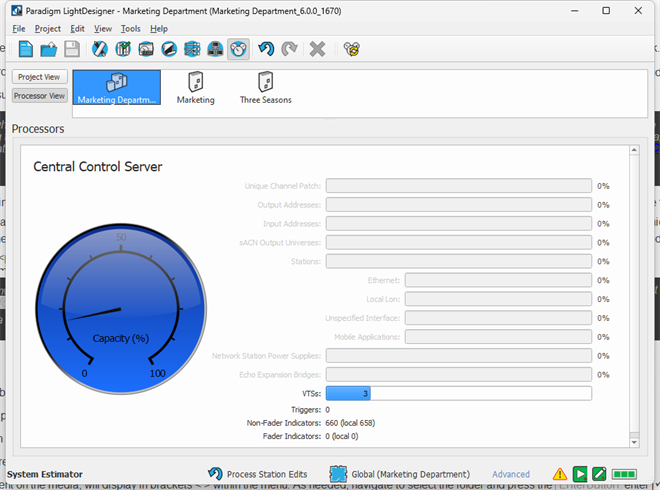Screen dimensions: 660x490
Task: Switch to Processor View
Action: [x=39, y=96]
